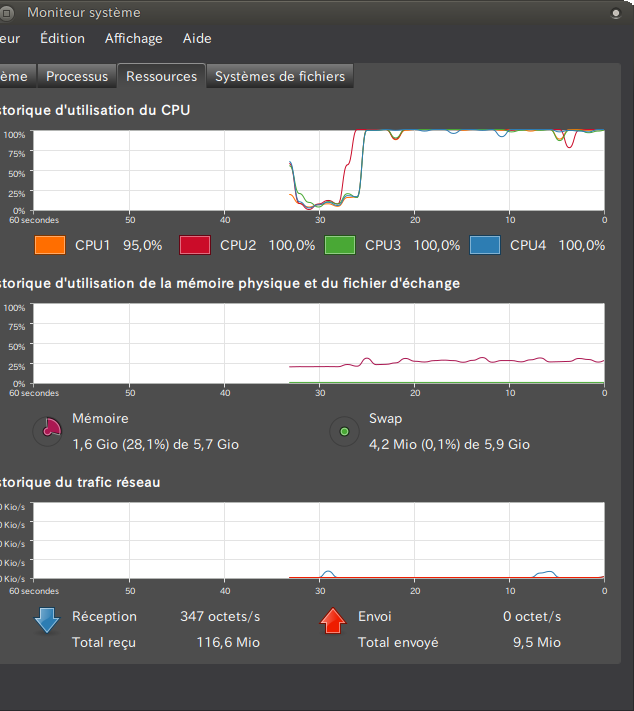Select the Ressources tab
This screenshot has height=711, width=634.
tap(161, 76)
